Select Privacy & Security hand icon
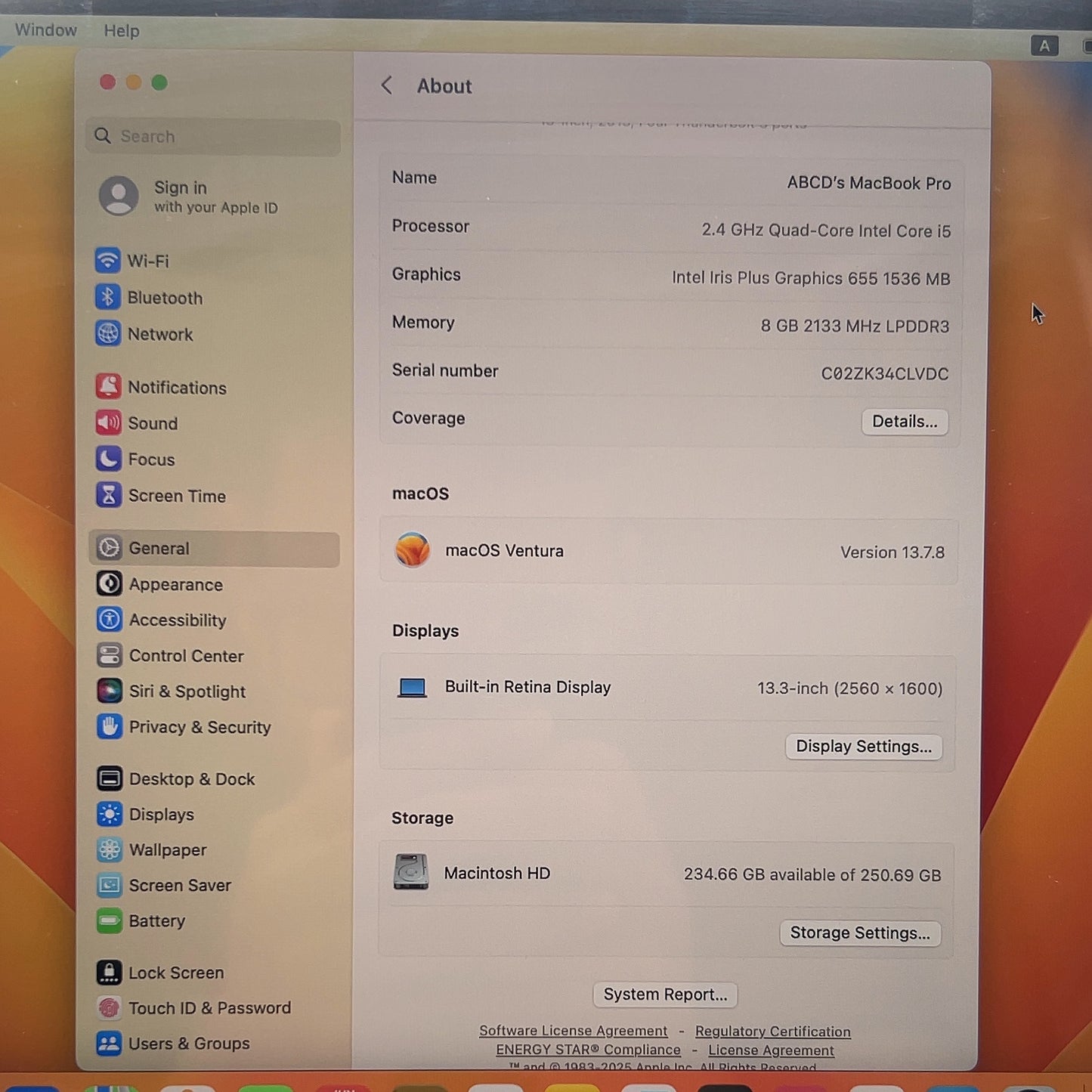The width and height of the screenshot is (1092, 1092). tap(110, 726)
